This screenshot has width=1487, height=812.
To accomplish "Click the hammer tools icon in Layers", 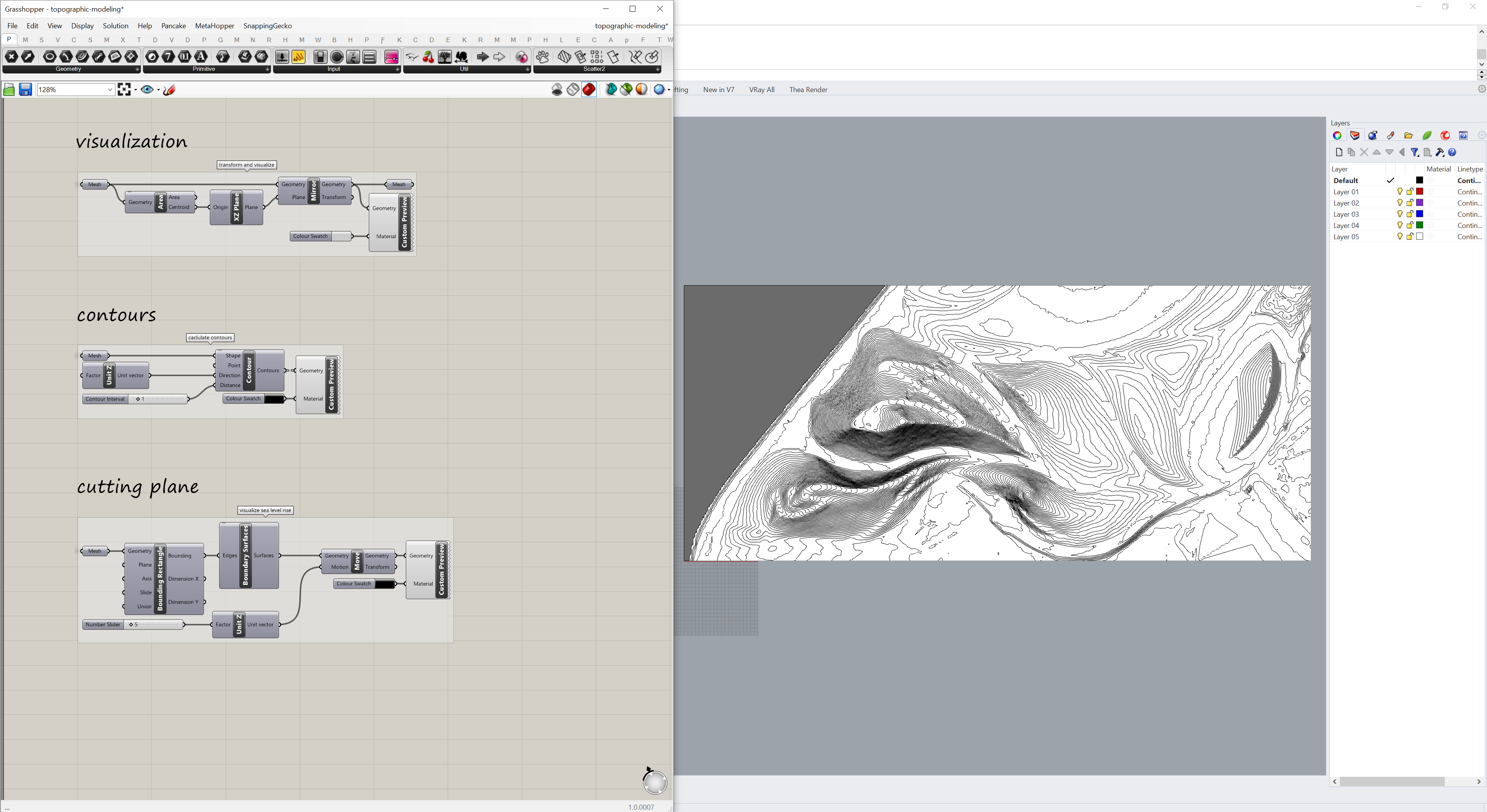I will click(1440, 152).
